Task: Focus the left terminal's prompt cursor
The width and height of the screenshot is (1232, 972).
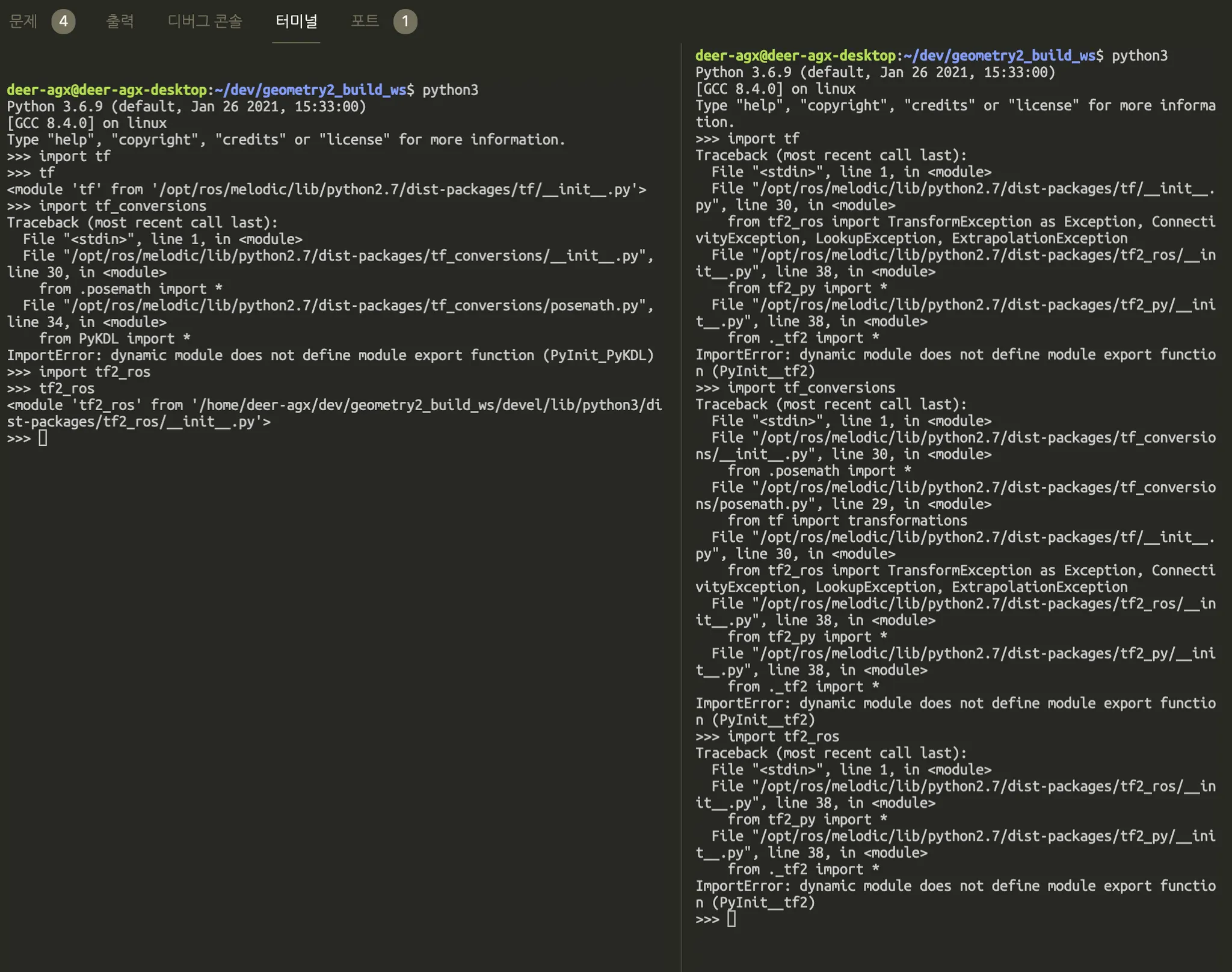Action: point(43,438)
